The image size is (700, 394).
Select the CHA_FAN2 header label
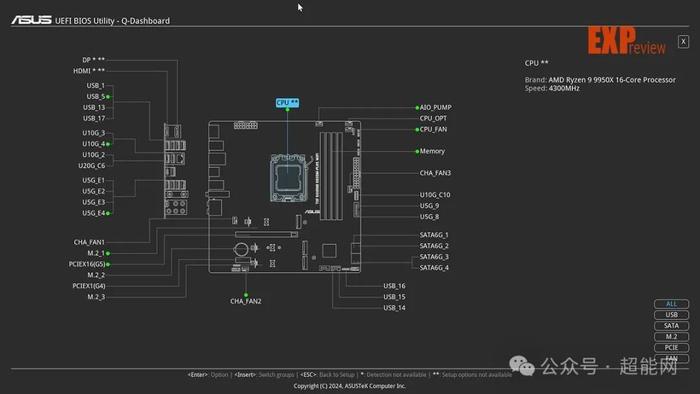coord(246,301)
